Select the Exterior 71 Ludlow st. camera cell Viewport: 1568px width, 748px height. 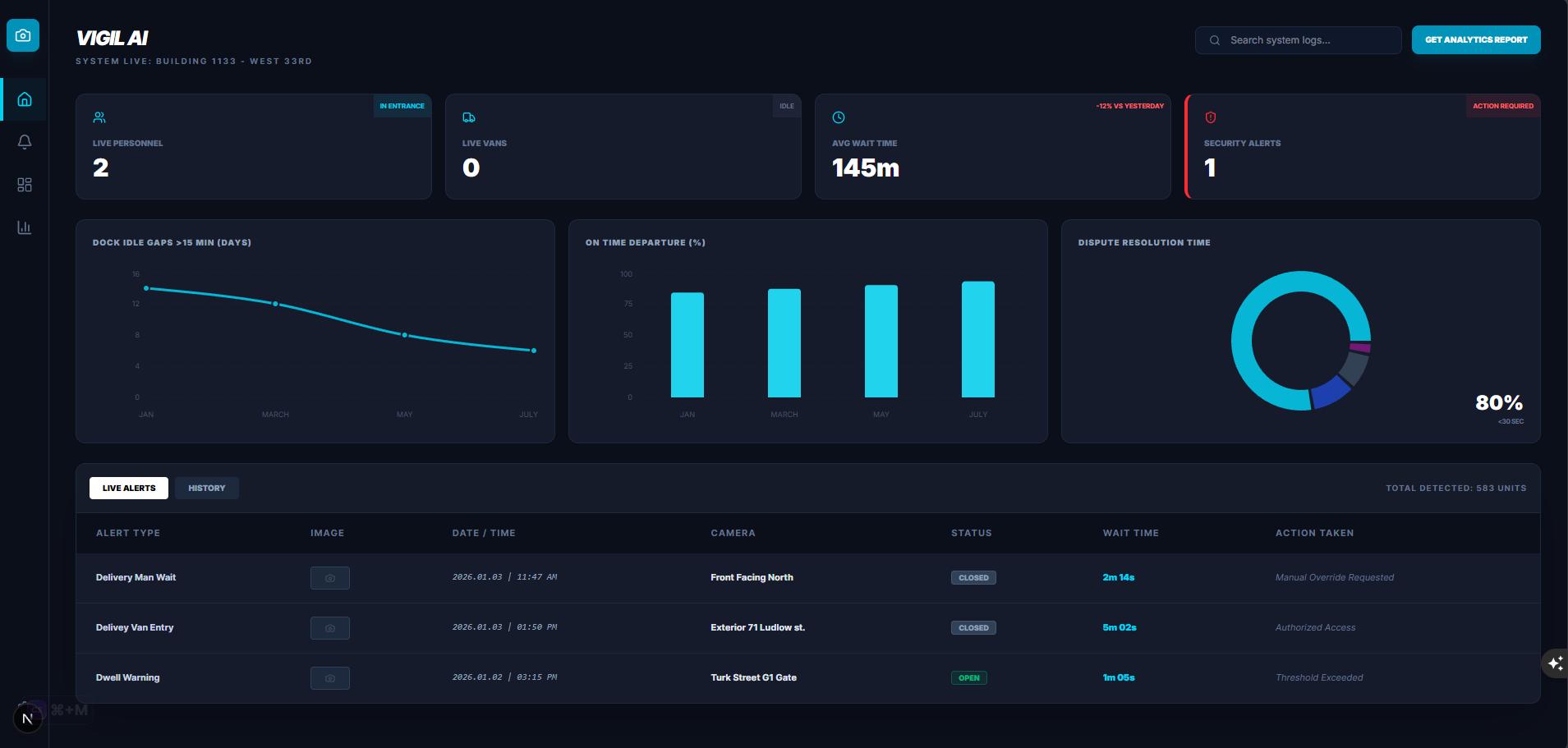[757, 628]
